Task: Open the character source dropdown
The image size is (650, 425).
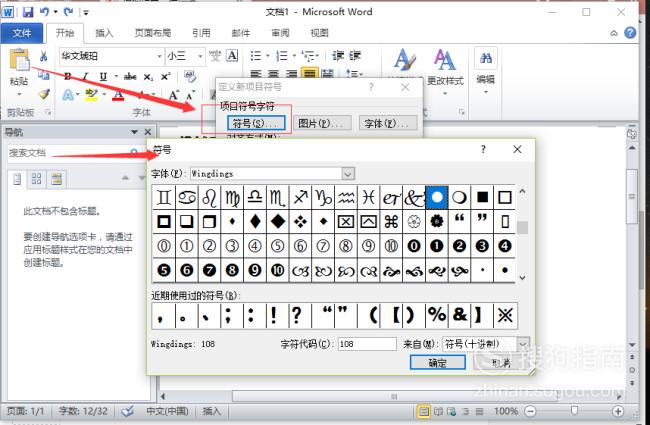Action: click(x=522, y=344)
